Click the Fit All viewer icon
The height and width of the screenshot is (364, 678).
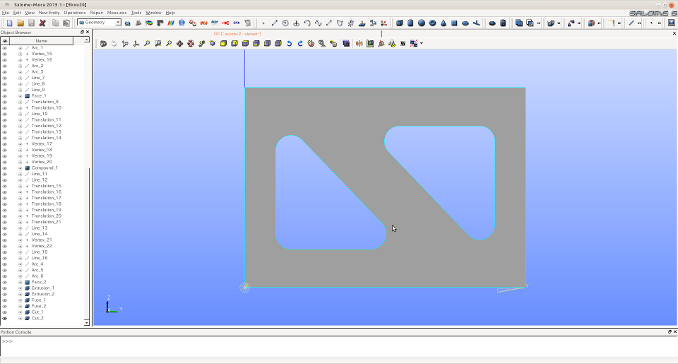click(x=147, y=43)
